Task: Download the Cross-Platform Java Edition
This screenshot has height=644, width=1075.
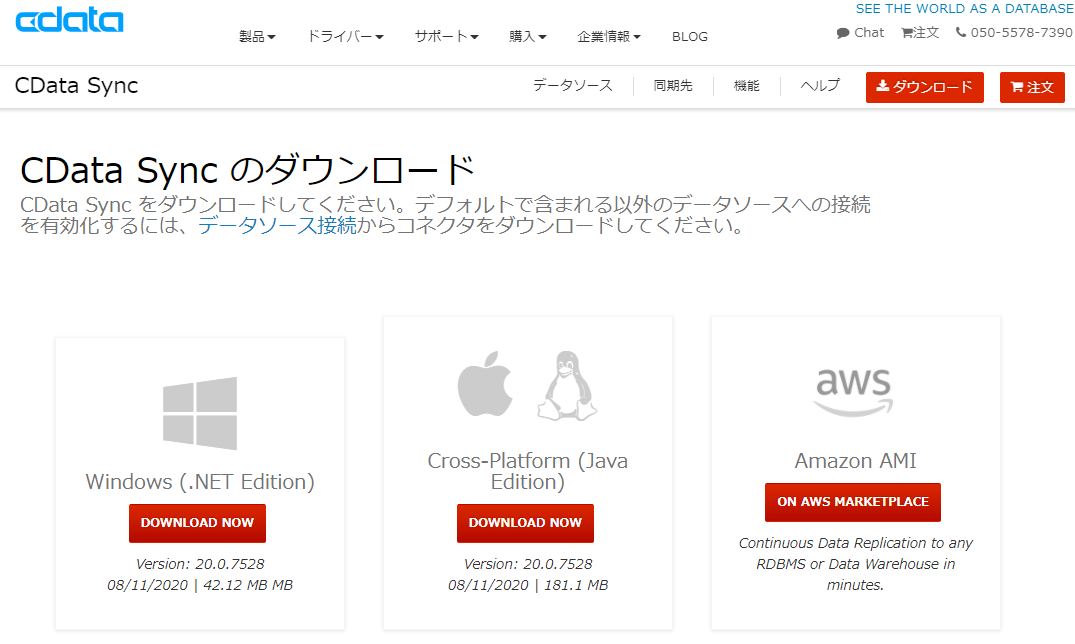Action: pos(525,523)
